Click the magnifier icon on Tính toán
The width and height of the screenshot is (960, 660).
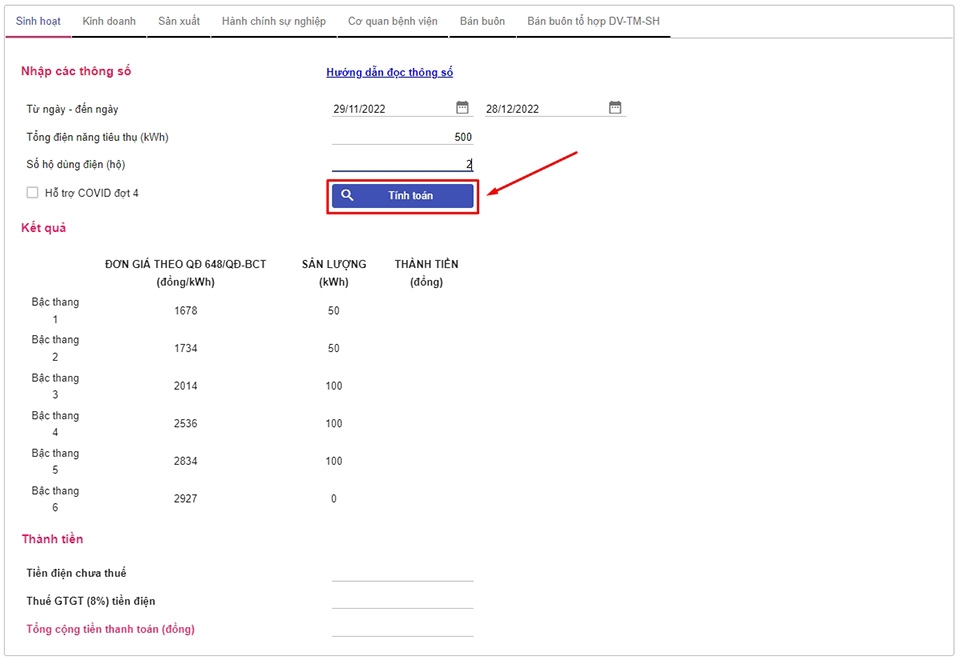(x=347, y=196)
